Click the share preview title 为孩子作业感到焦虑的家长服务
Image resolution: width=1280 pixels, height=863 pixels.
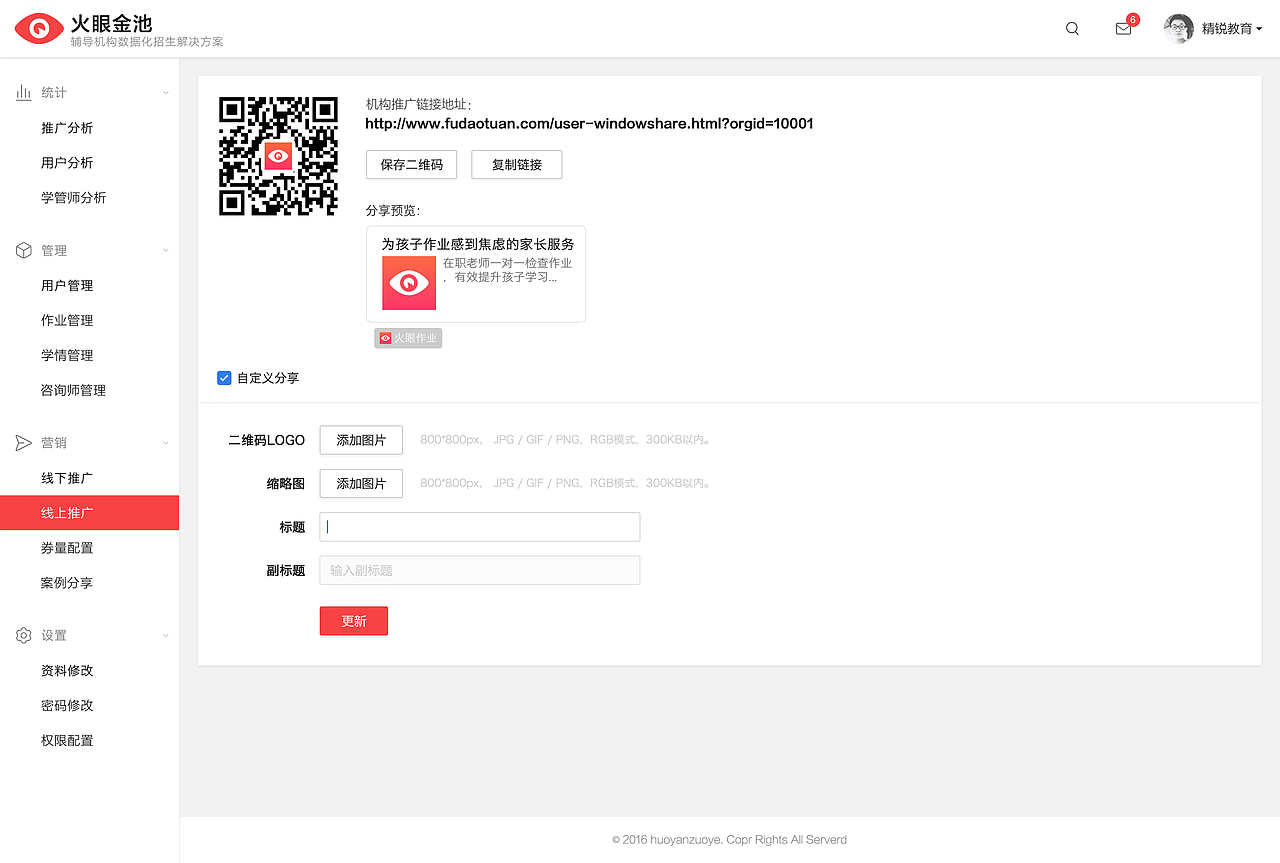[478, 244]
